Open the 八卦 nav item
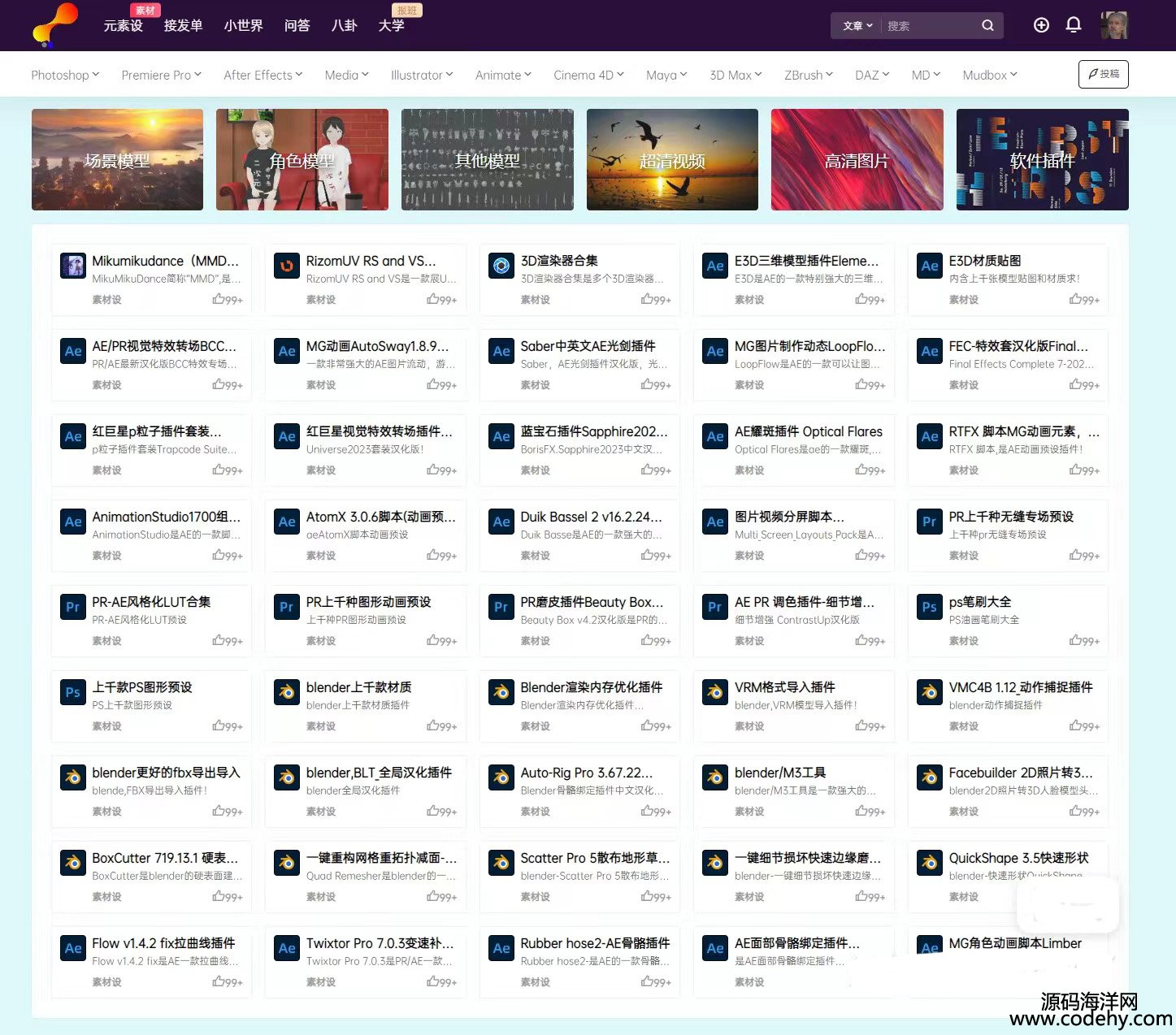1176x1035 pixels. pyautogui.click(x=345, y=25)
